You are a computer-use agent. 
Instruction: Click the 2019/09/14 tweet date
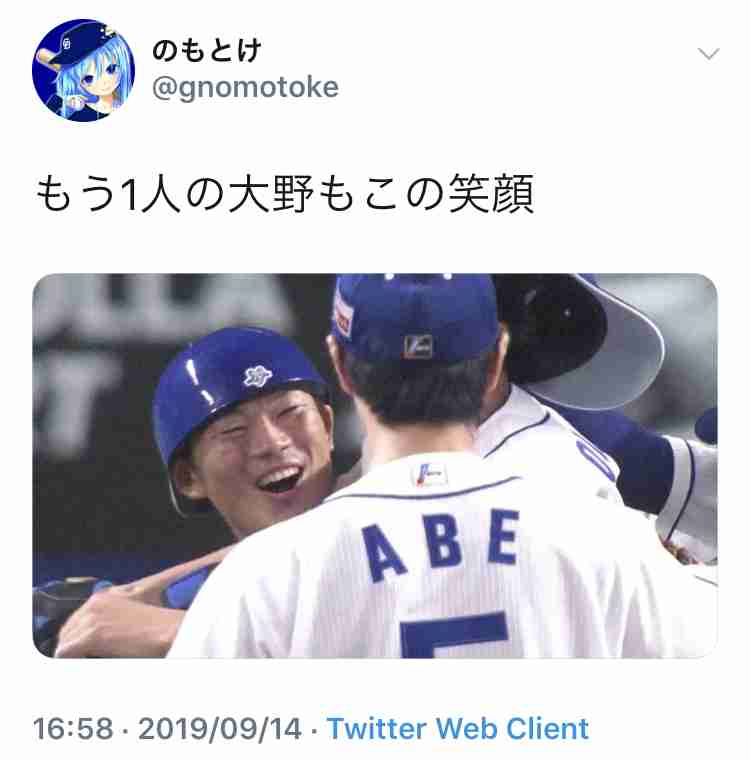pos(220,728)
